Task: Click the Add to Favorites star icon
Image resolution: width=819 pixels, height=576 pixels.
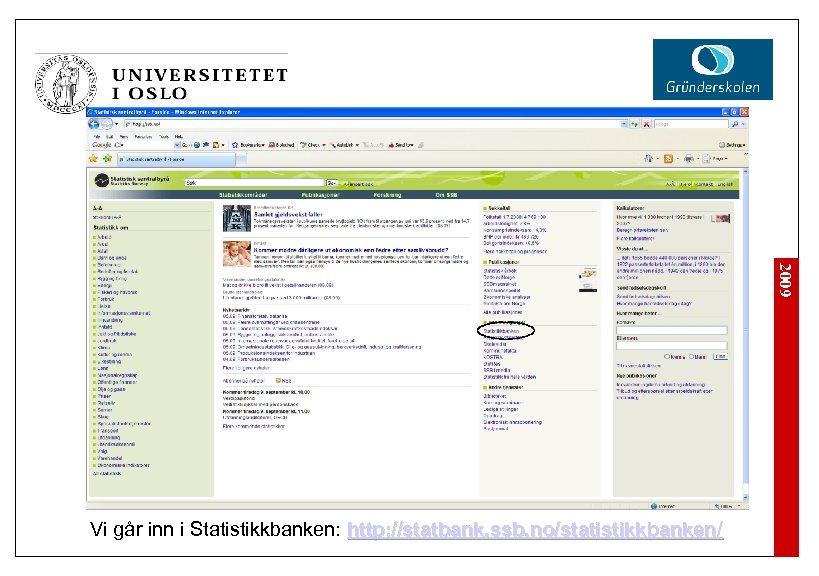Action: (x=107, y=160)
